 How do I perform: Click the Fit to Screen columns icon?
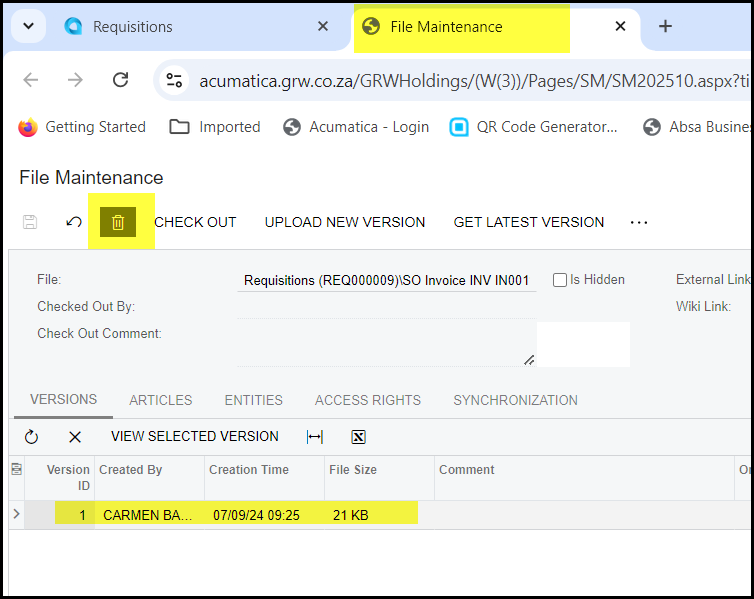point(315,437)
